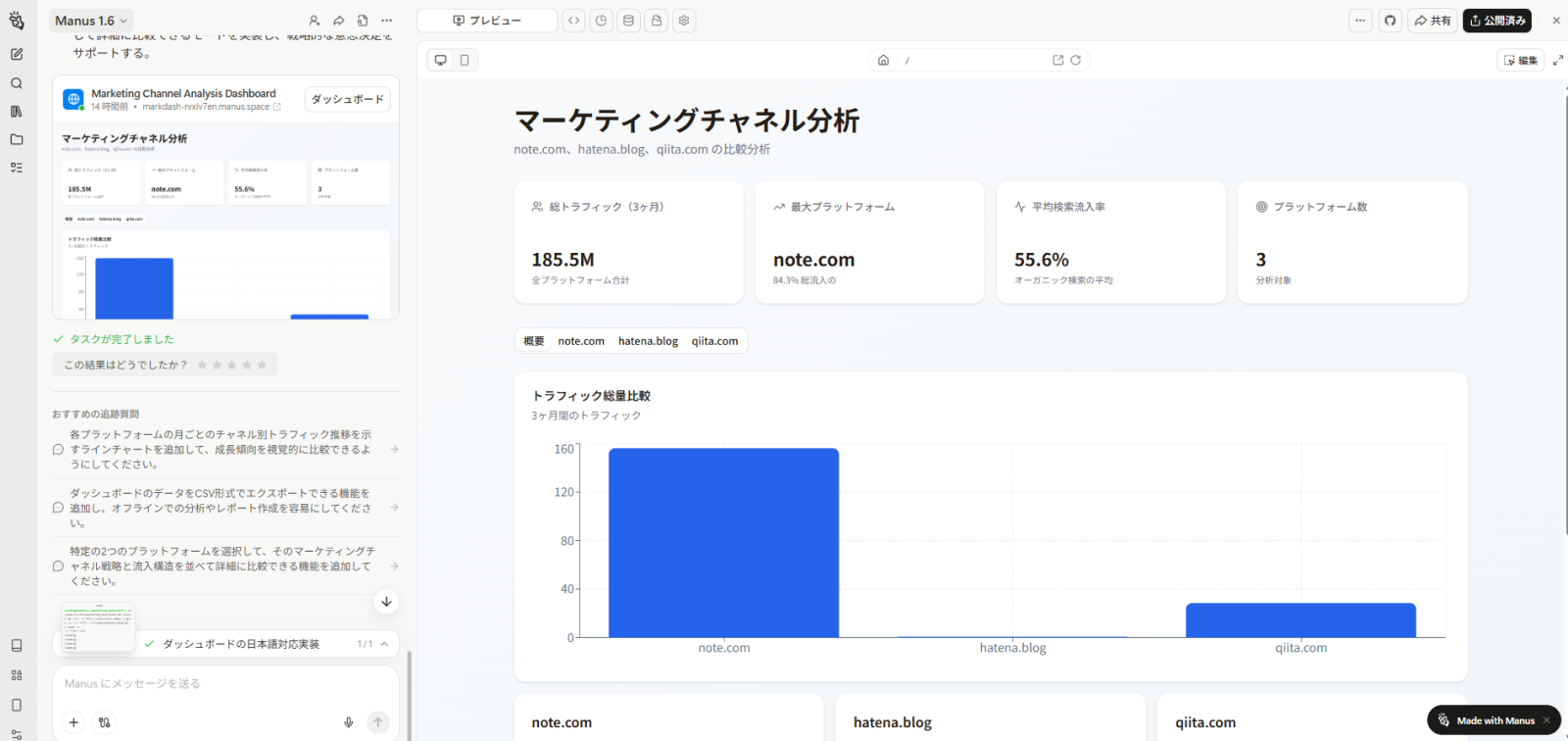This screenshot has height=741, width=1568.
Task: Select the note.com tab
Action: [581, 341]
